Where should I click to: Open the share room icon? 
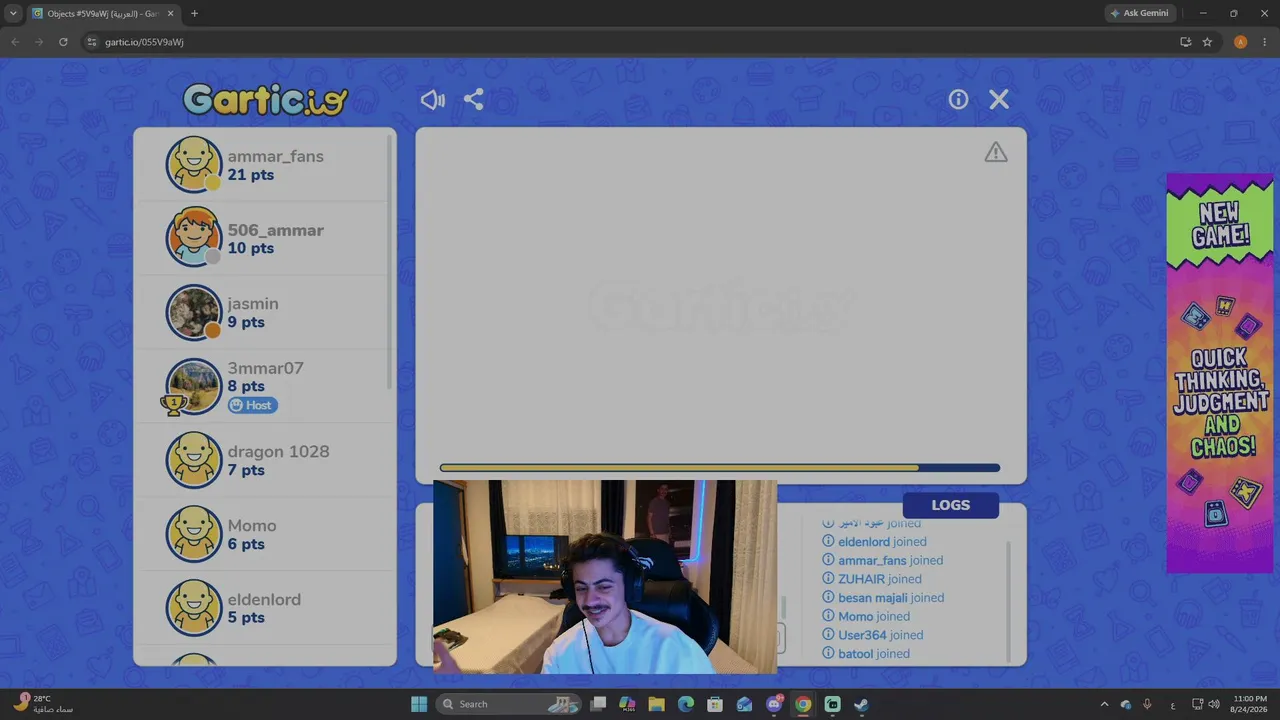click(x=474, y=100)
